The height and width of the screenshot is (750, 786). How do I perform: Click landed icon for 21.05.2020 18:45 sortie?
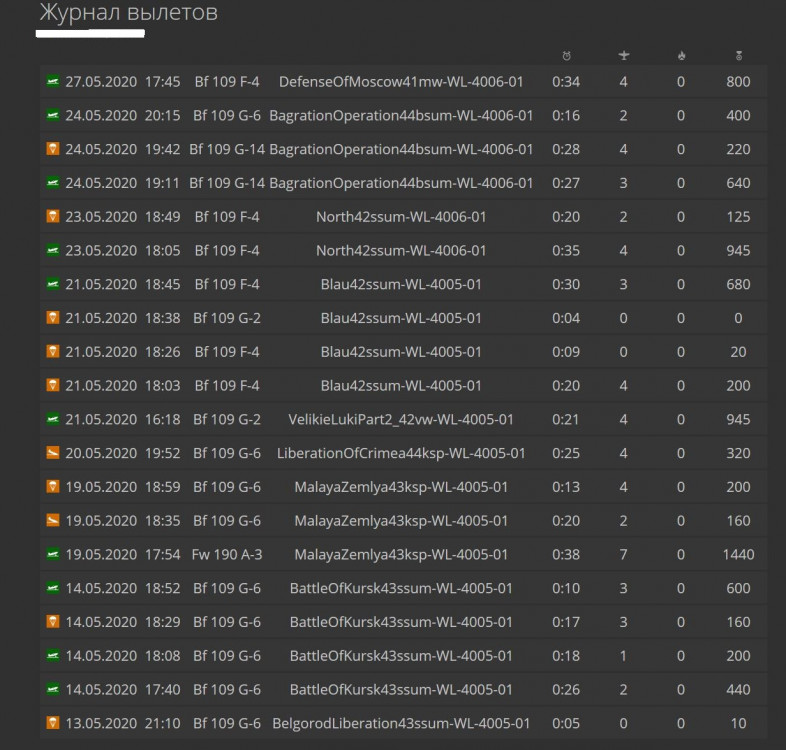[53, 283]
